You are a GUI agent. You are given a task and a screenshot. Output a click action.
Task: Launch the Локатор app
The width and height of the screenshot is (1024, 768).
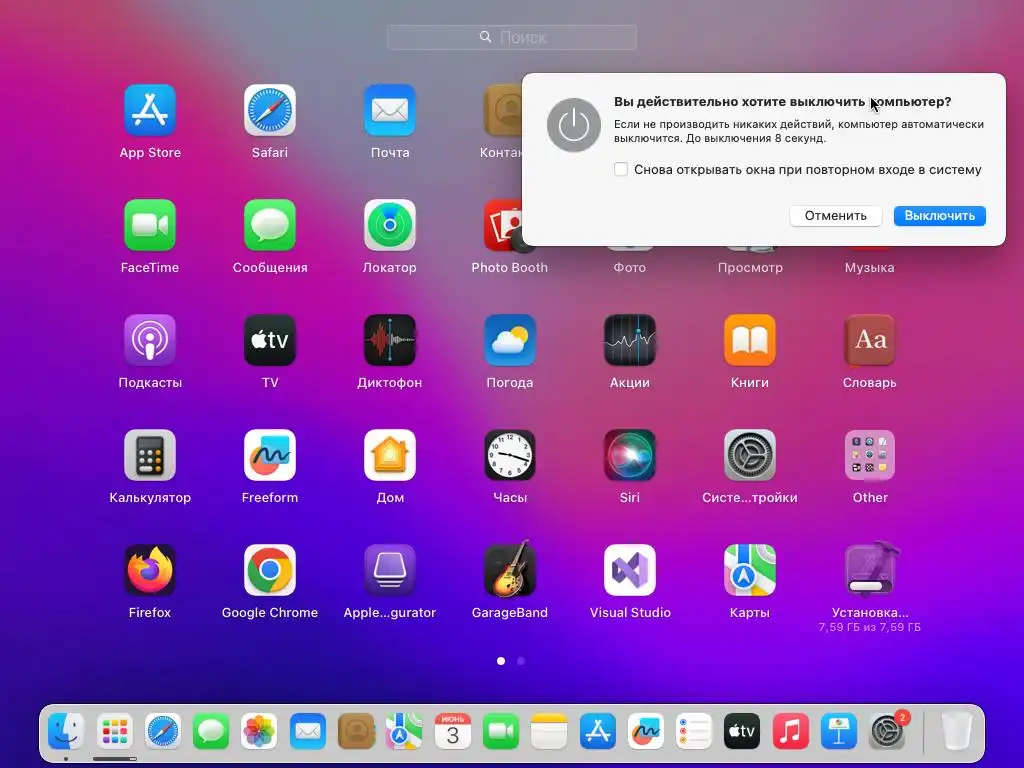[x=390, y=225]
